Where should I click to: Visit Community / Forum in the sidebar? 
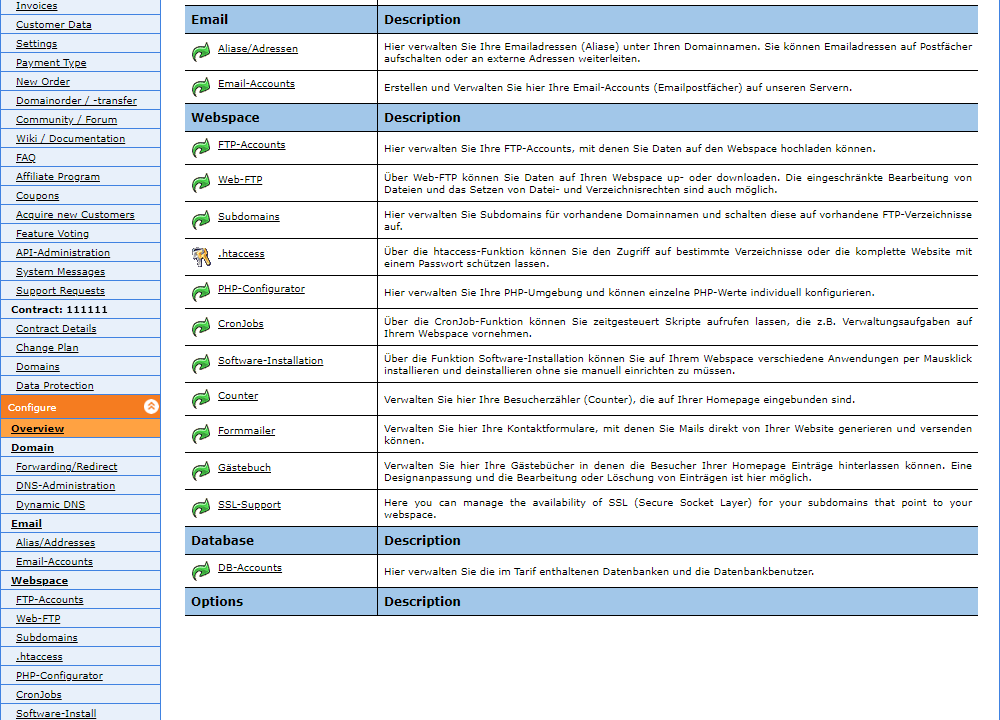(x=66, y=120)
